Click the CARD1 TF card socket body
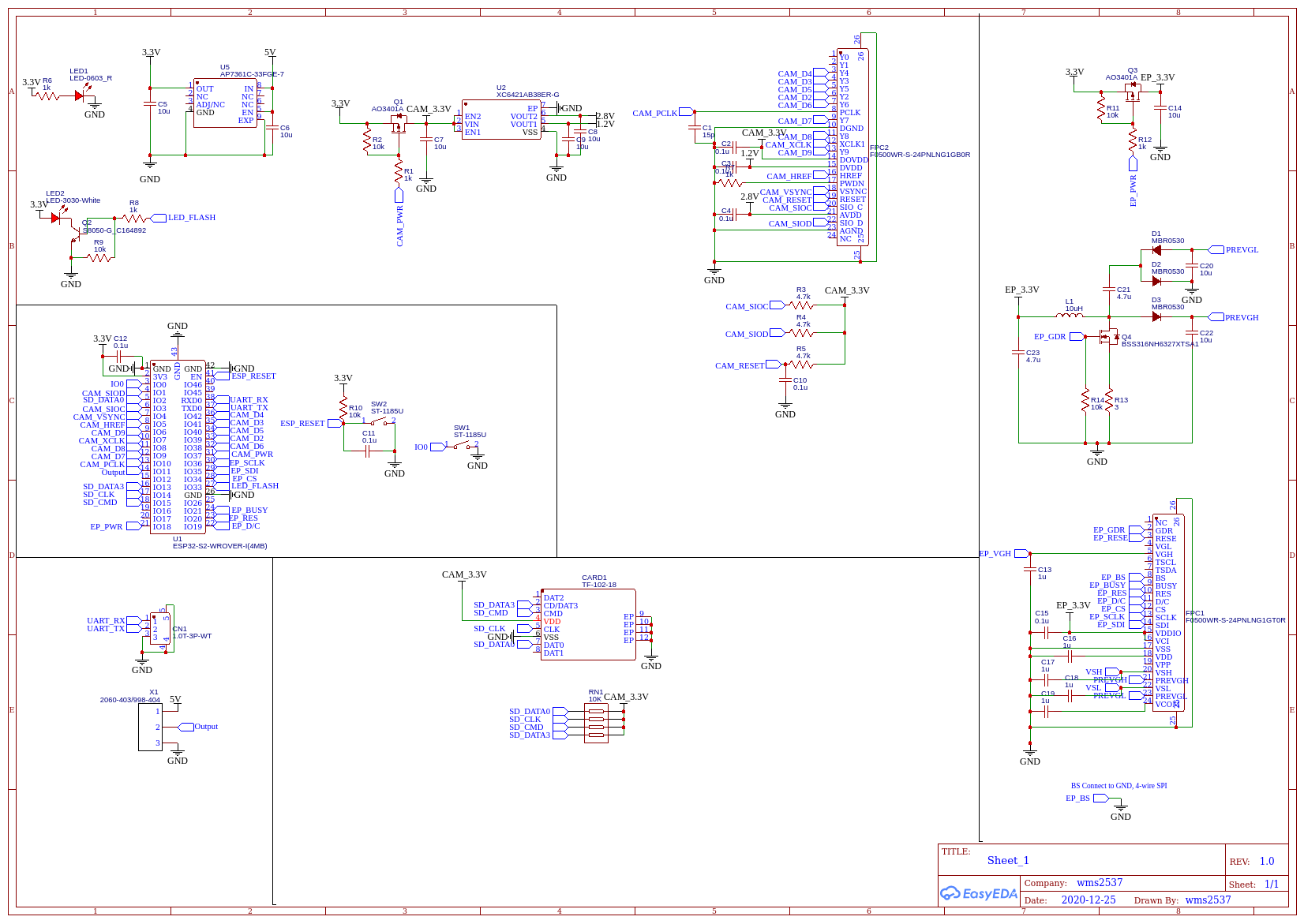Viewport: 1304px width, 924px height. (588, 625)
